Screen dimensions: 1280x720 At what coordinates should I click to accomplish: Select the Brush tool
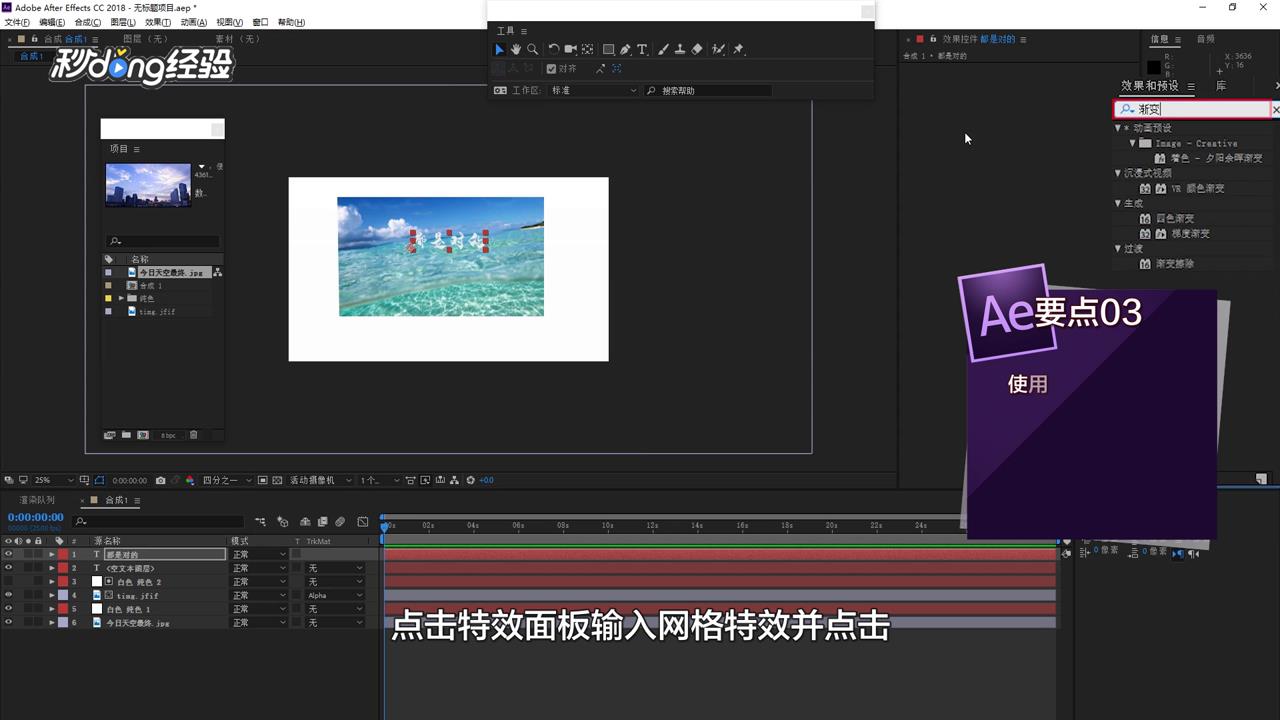coord(663,49)
